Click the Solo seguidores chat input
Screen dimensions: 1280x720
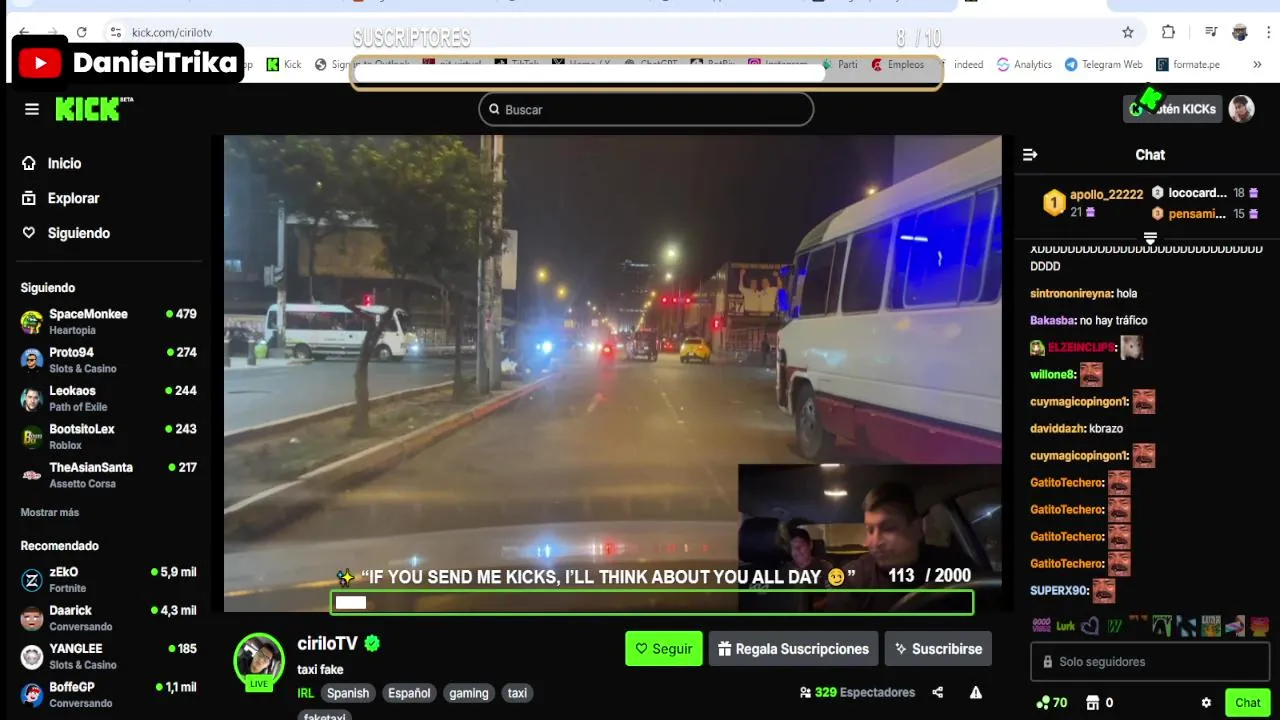click(1150, 662)
